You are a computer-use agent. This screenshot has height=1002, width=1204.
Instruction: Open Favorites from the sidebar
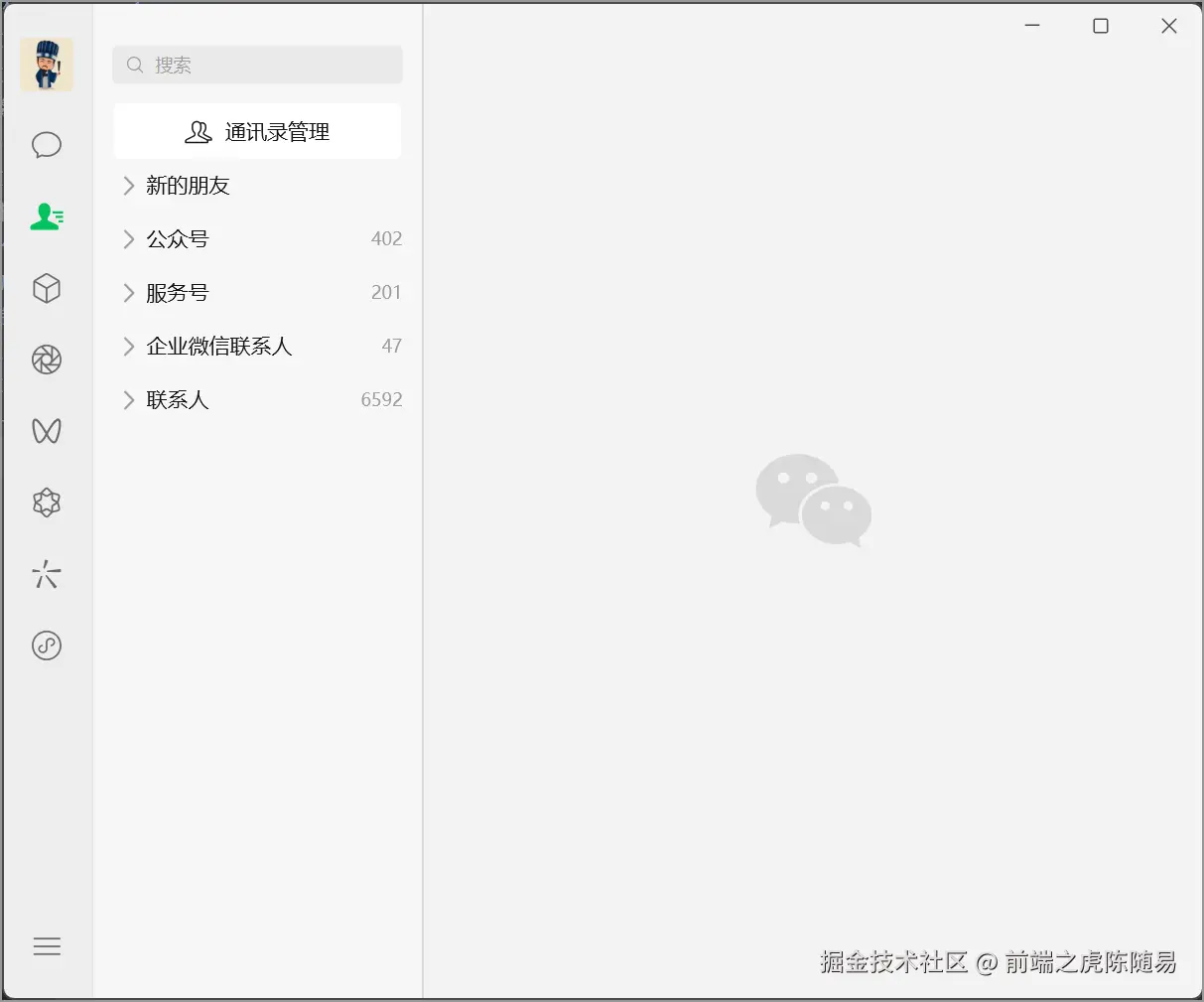pos(46,288)
